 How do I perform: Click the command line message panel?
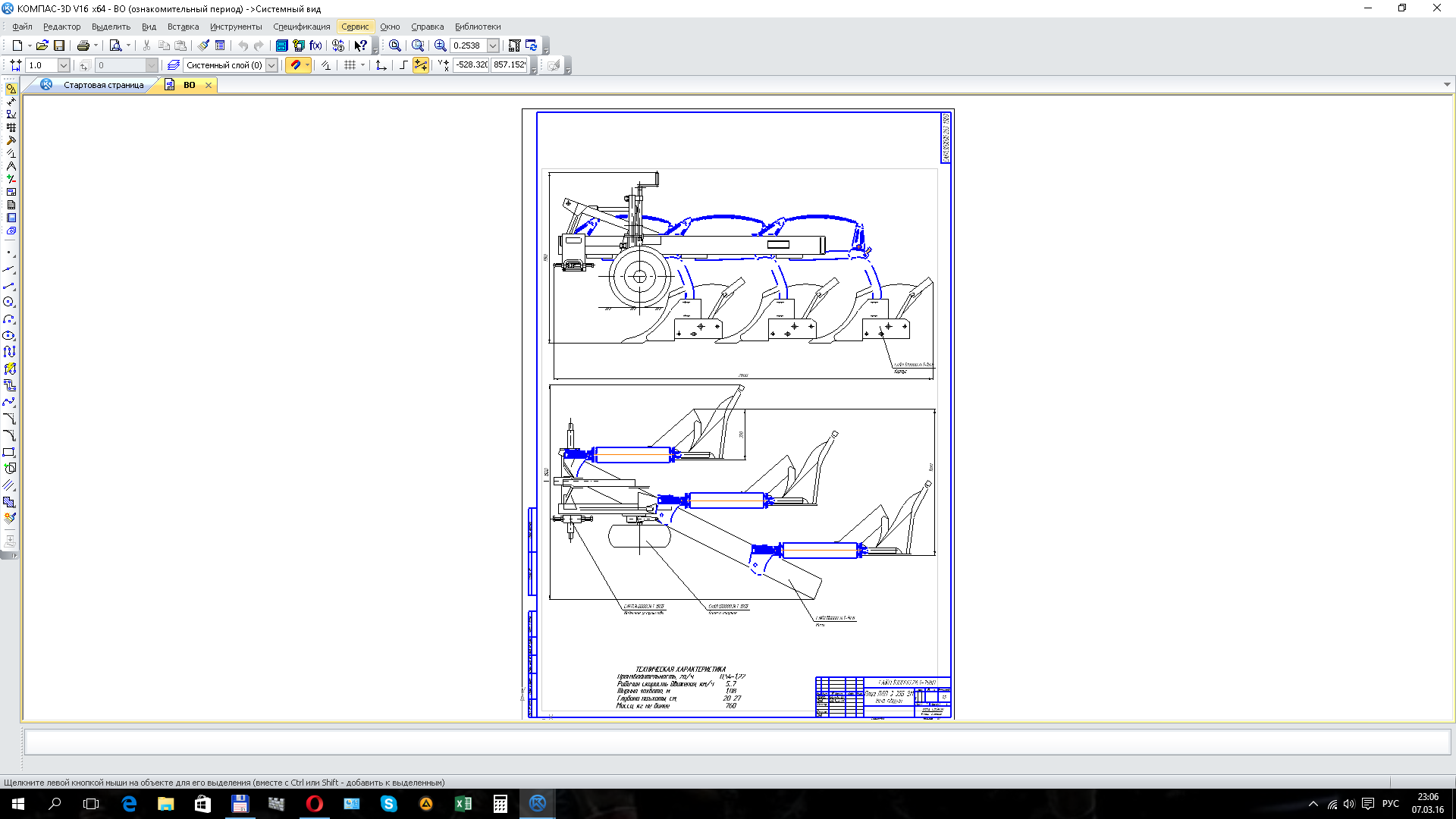(737, 742)
